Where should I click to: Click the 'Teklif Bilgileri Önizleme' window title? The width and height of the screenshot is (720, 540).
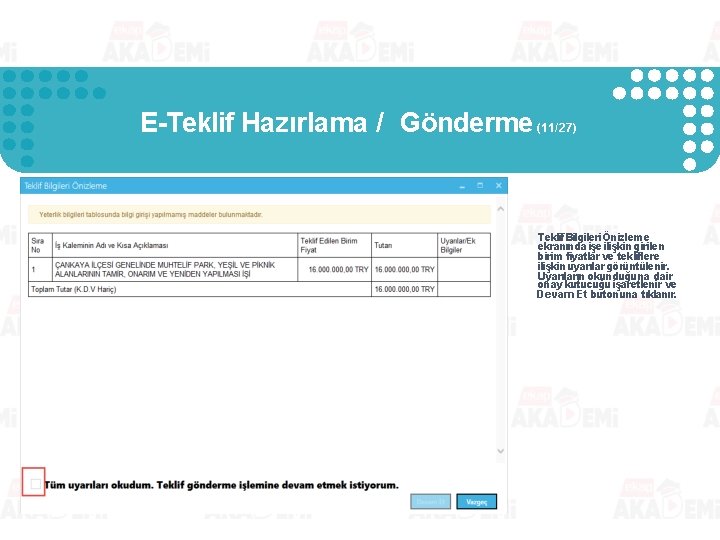[66, 186]
